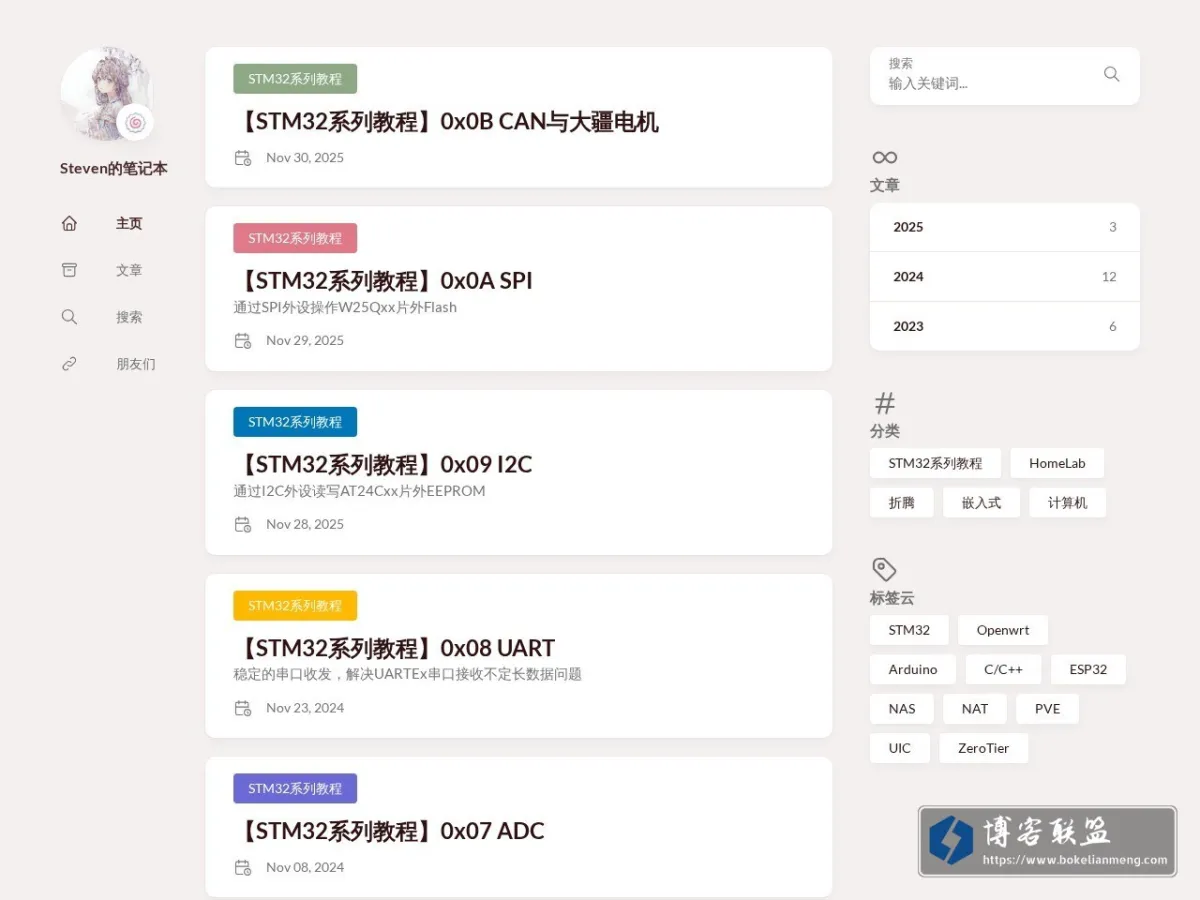Open 搜索 in sidebar menu
Viewport: 1200px width, 900px height.
click(x=129, y=317)
